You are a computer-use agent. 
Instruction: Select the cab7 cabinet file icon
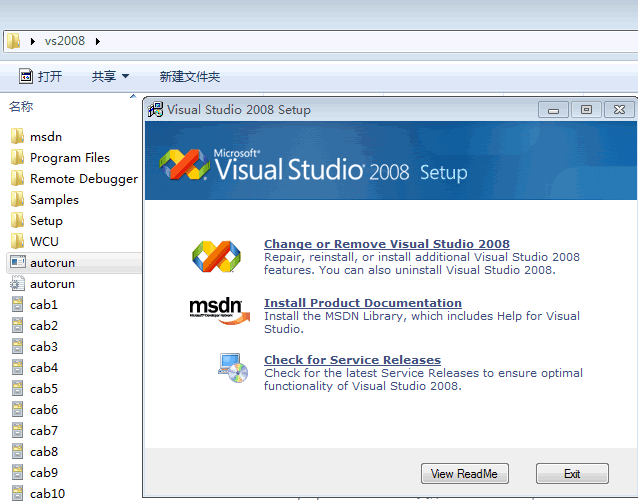(x=17, y=431)
